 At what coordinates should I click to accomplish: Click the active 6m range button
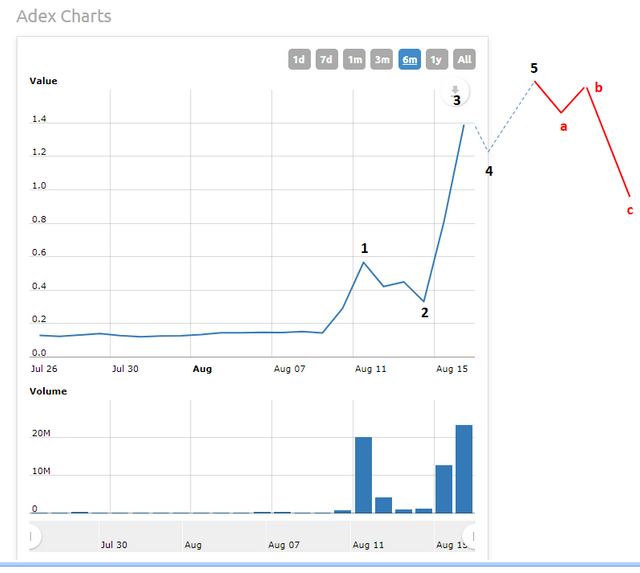(409, 59)
